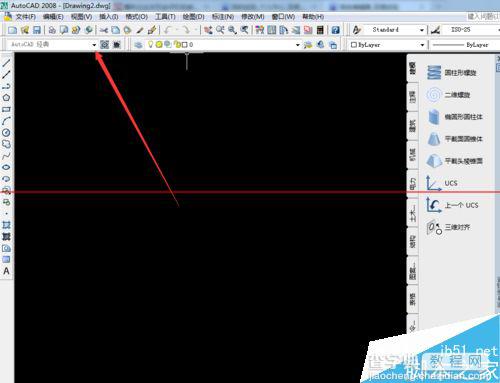
Task: Click the Open file icon
Action: (25, 30)
